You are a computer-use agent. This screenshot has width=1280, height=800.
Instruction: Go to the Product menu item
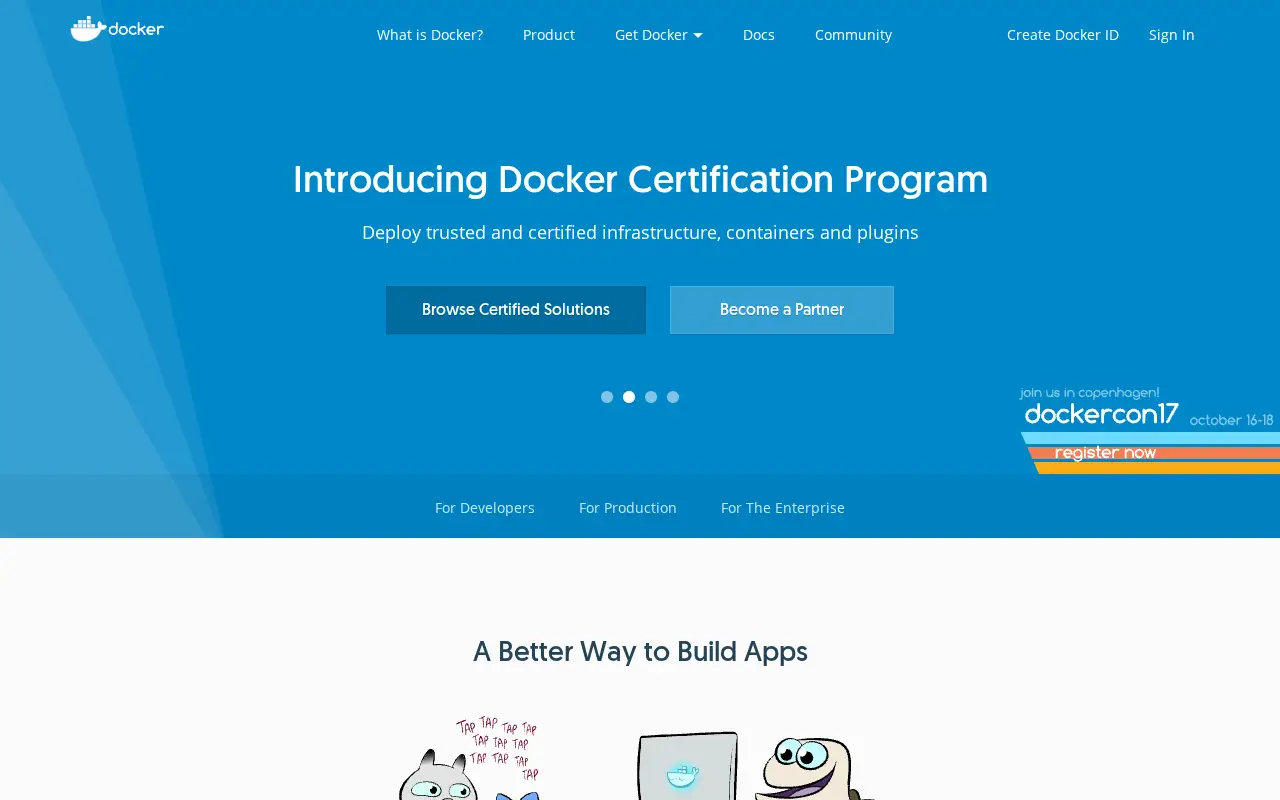pos(549,35)
